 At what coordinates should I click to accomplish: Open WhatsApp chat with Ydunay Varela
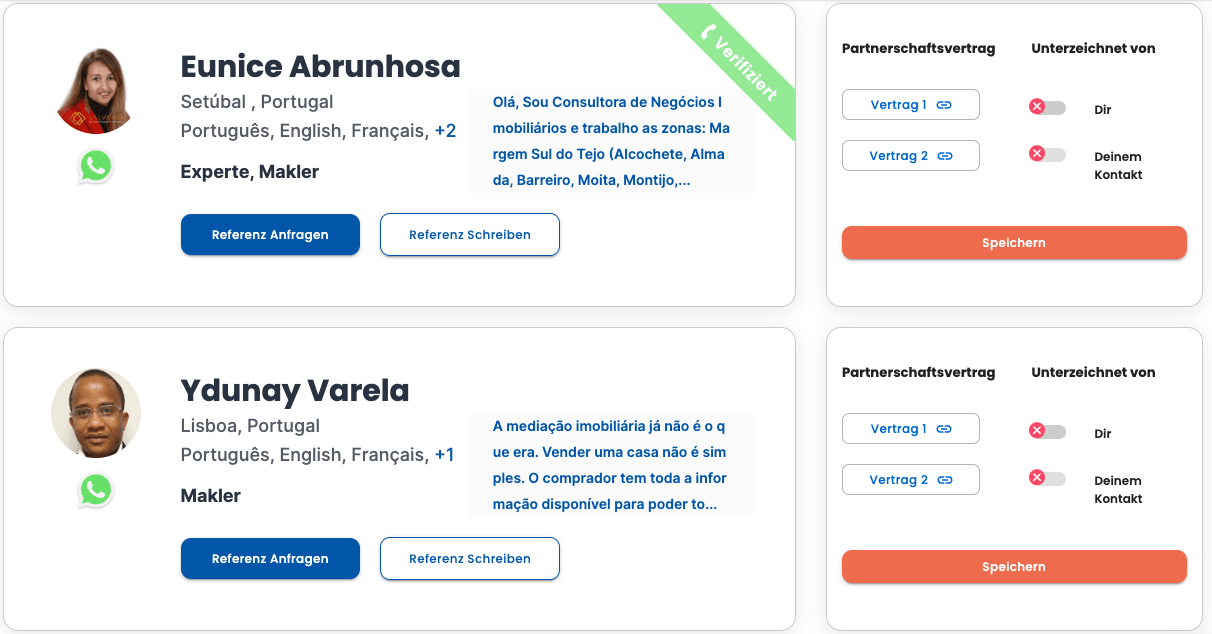tap(96, 490)
